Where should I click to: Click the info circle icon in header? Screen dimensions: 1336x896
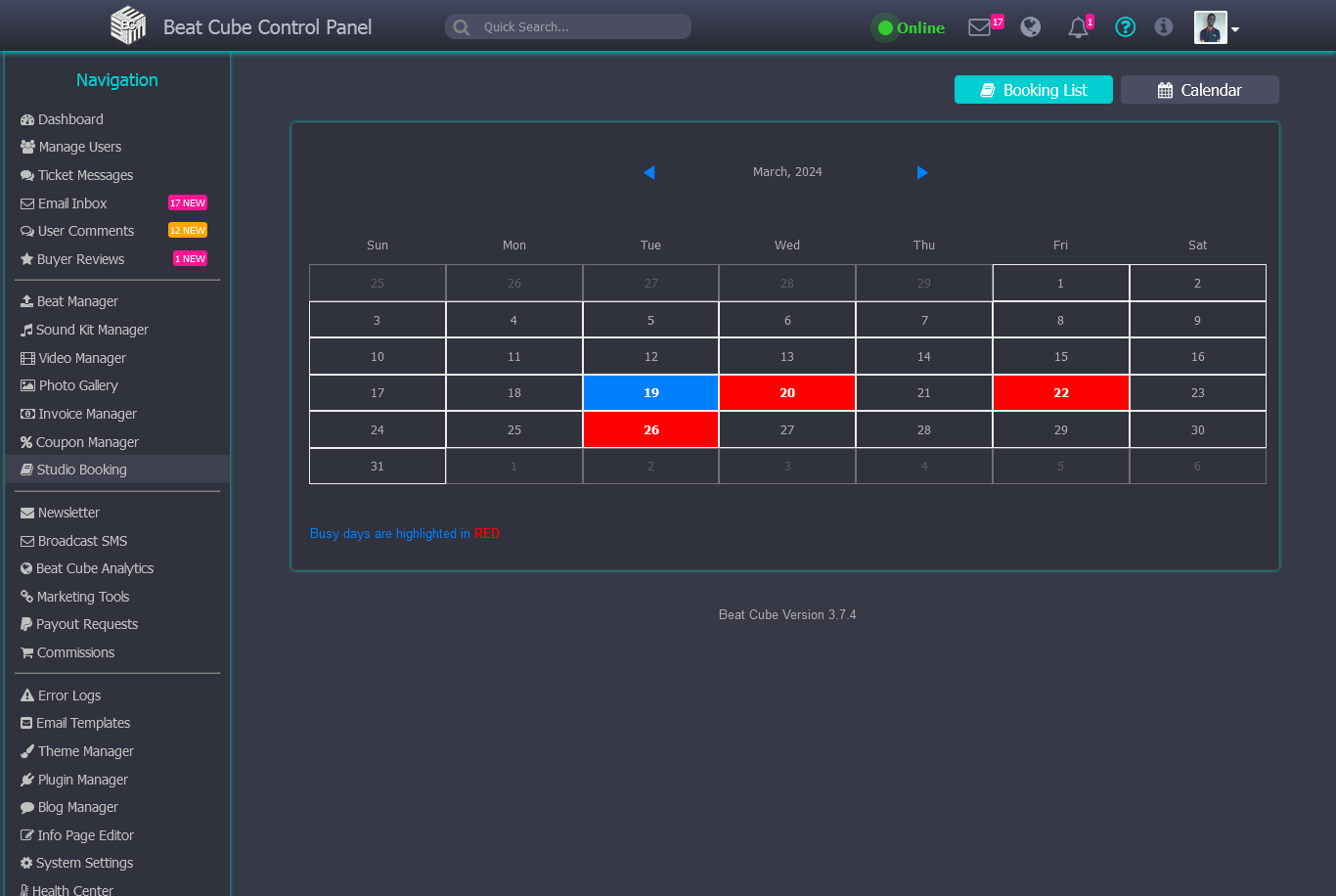click(1164, 27)
